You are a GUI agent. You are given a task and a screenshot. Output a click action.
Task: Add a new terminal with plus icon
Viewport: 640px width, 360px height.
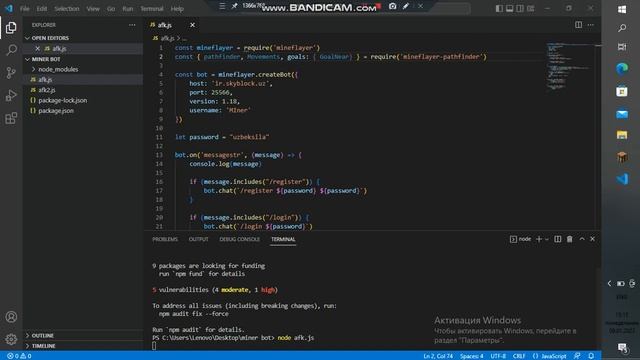[x=539, y=239]
